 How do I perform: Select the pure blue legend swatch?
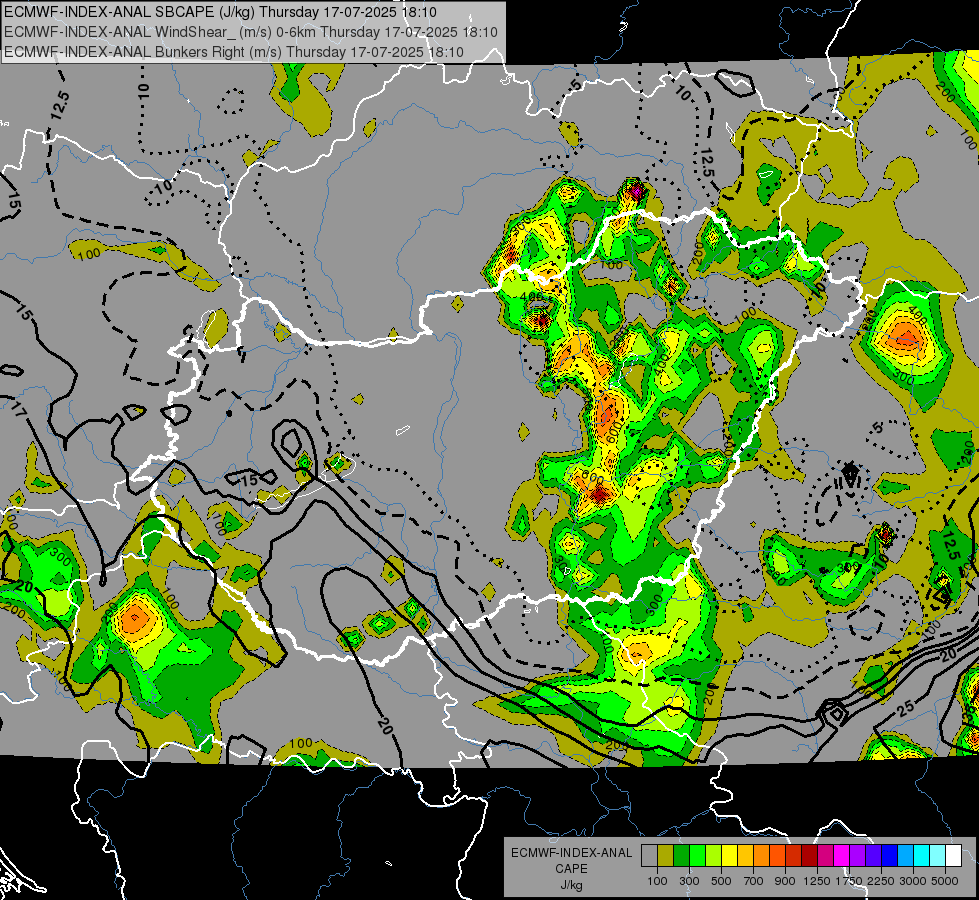click(889, 855)
